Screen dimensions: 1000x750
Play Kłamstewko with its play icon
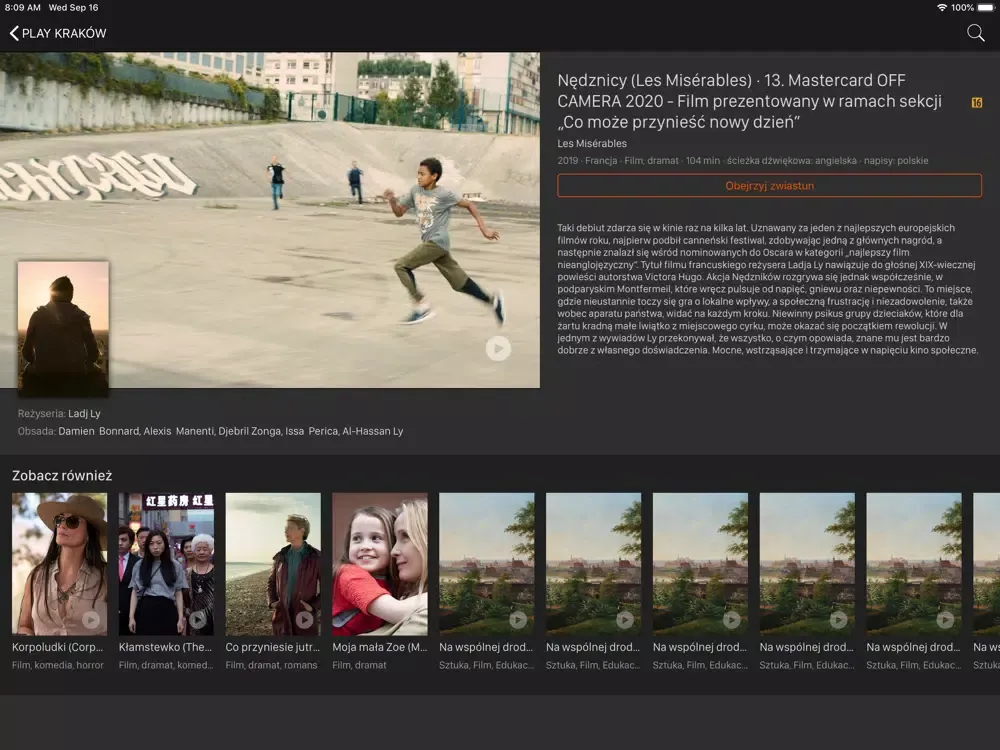[198, 619]
